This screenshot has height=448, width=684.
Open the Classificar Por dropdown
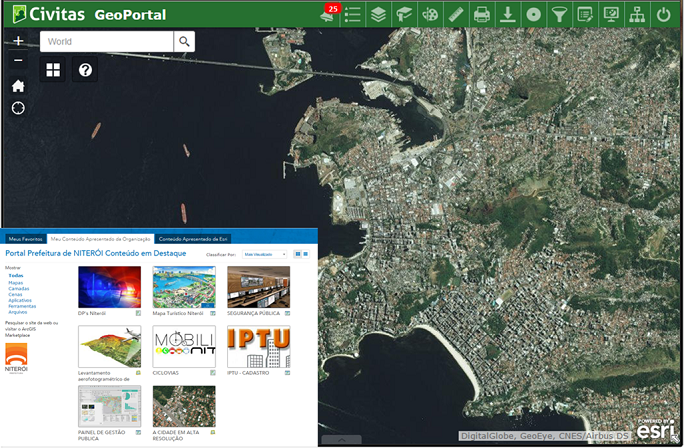pos(265,254)
